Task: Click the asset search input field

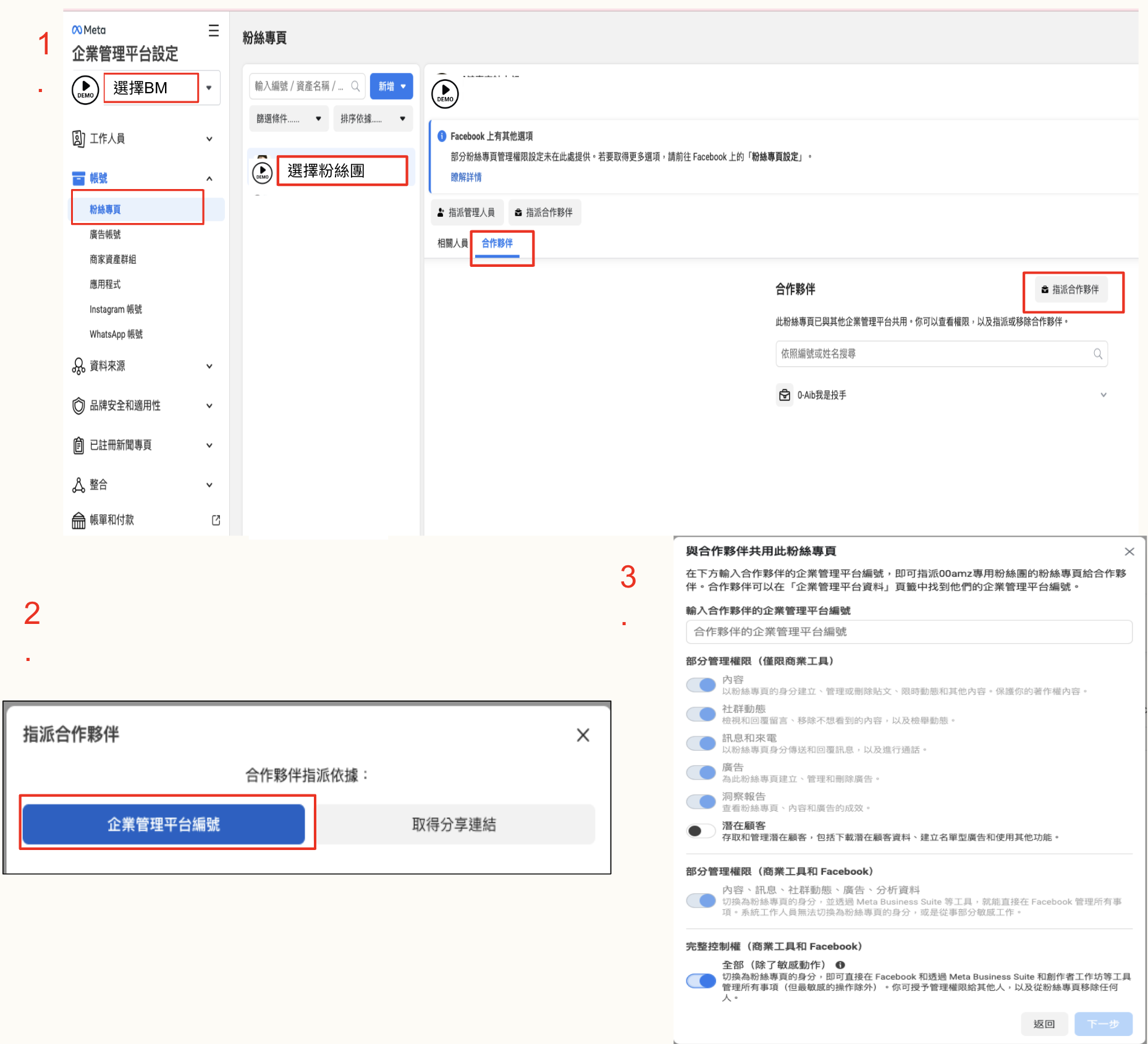Action: coord(307,86)
